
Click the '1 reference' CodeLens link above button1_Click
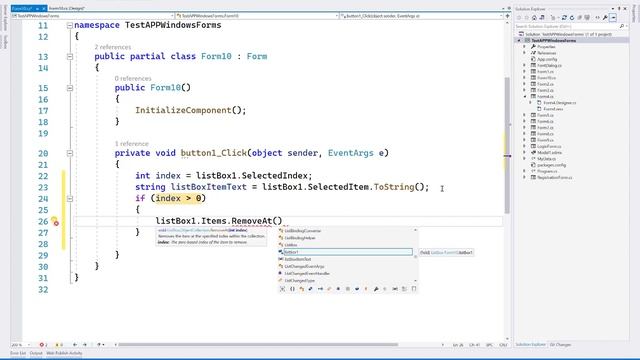(131, 144)
